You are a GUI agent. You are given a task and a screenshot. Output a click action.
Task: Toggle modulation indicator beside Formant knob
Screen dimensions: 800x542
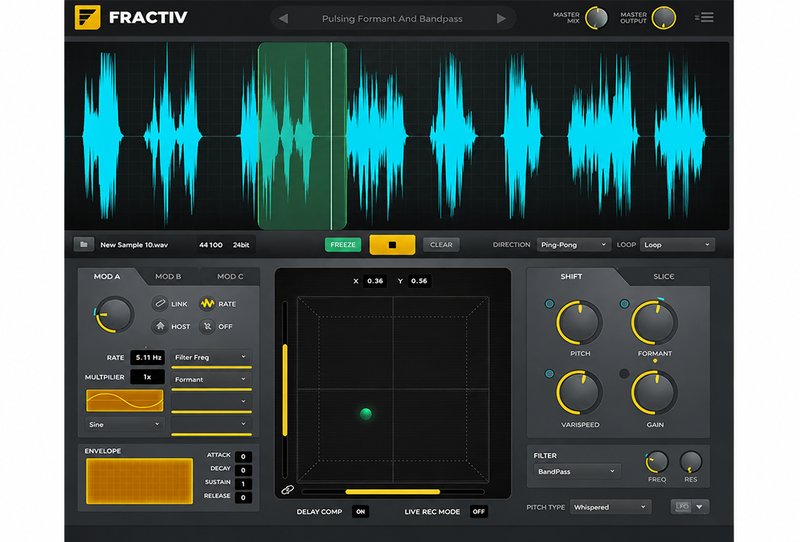[624, 304]
